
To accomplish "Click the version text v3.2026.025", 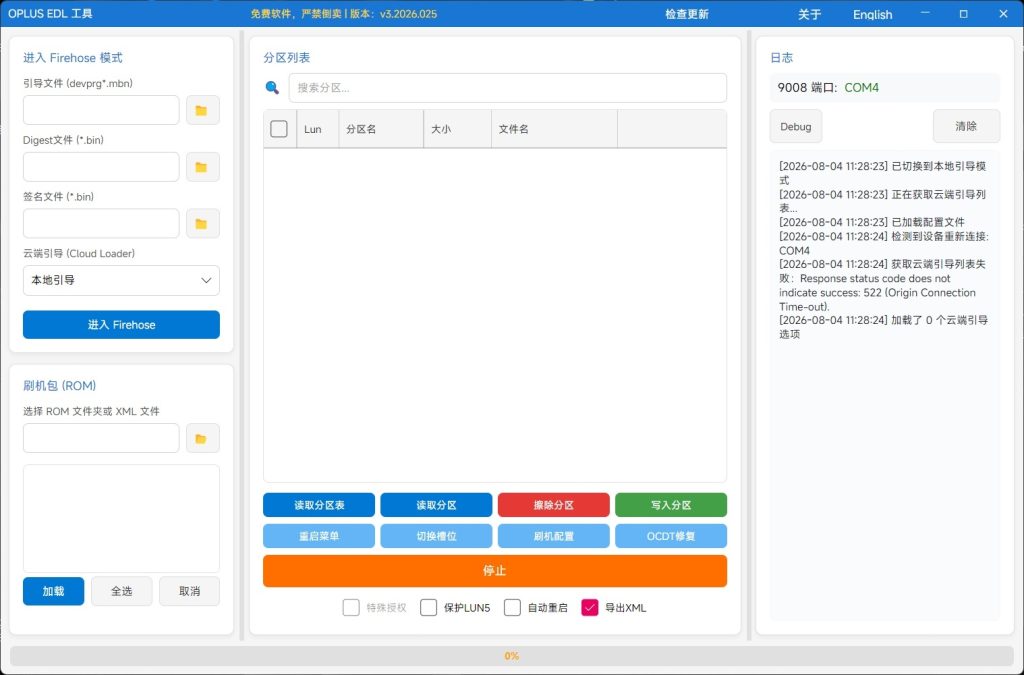I will click(408, 14).
